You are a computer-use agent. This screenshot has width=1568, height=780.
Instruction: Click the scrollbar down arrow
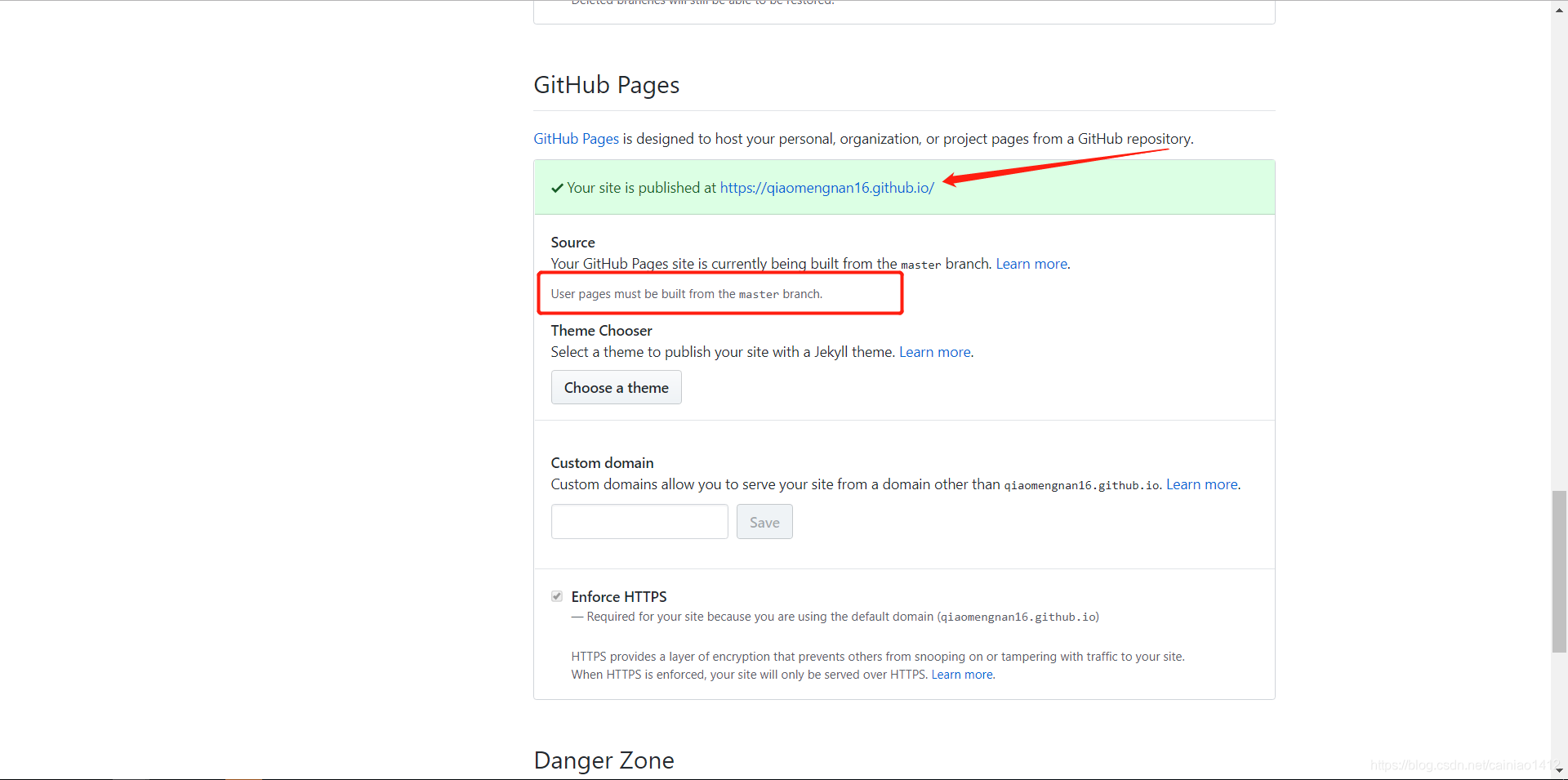(1560, 769)
